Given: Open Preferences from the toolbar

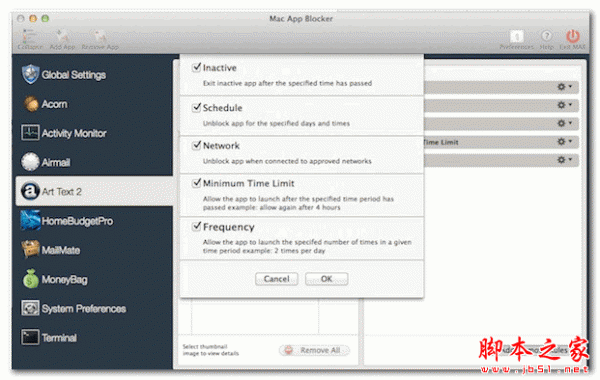Looking at the screenshot, I should [x=517, y=36].
